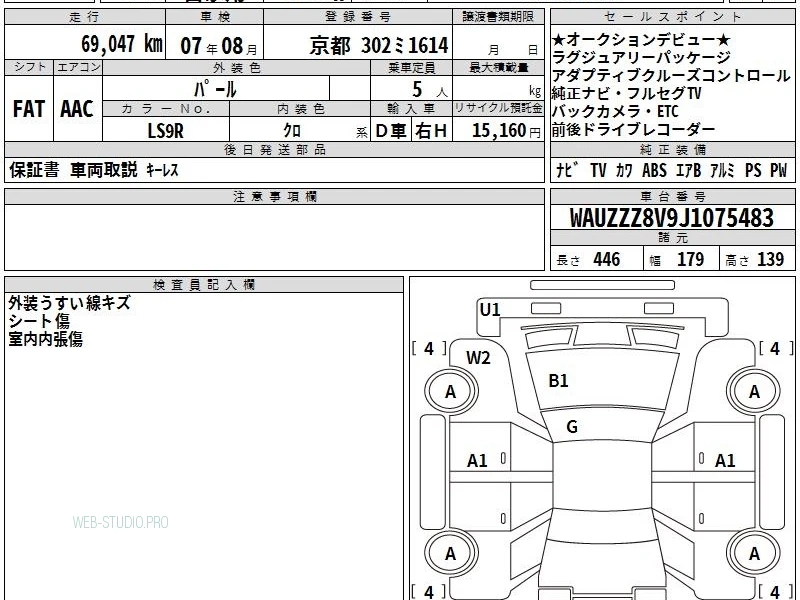800x600 pixels.
Task: Select the 前後ドライブレコーダー line
Action: coord(633,129)
